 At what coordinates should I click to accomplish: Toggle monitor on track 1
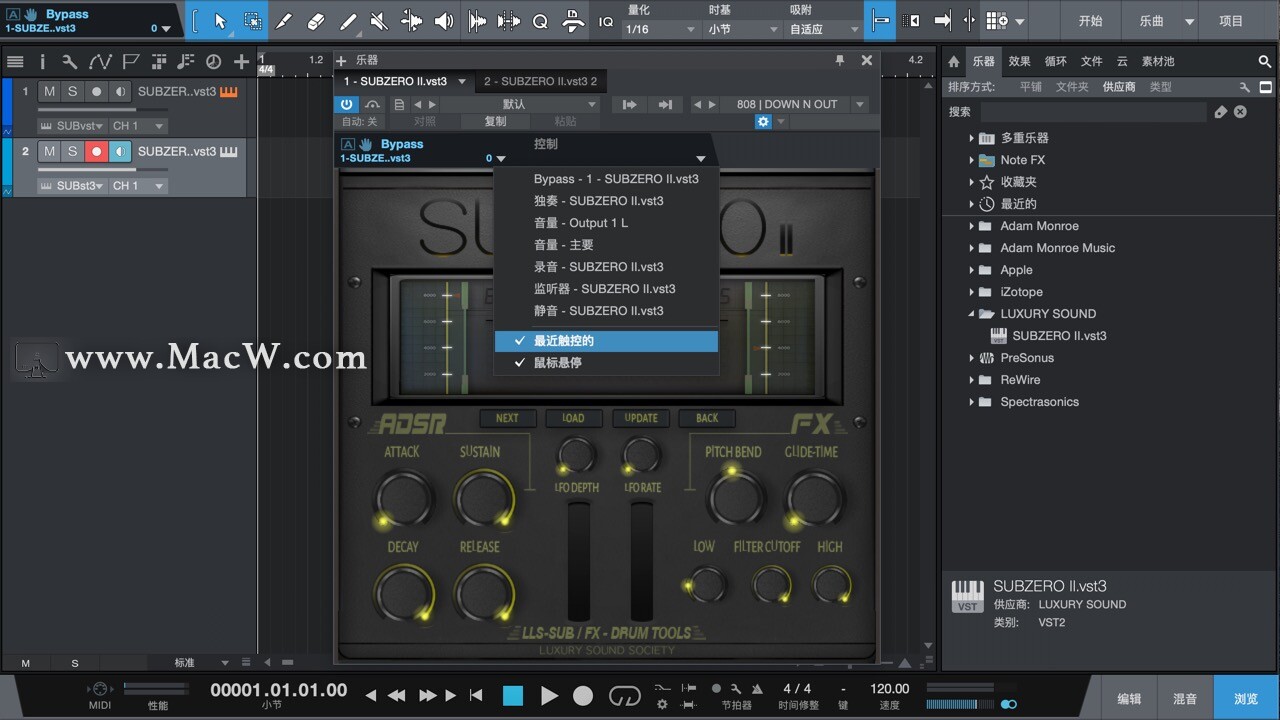tap(120, 92)
